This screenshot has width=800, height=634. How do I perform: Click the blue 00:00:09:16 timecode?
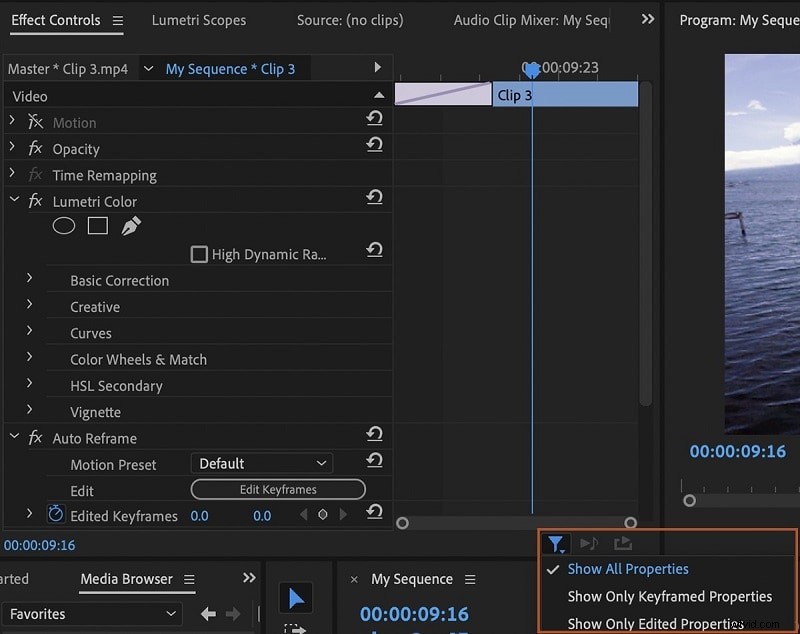(x=738, y=451)
